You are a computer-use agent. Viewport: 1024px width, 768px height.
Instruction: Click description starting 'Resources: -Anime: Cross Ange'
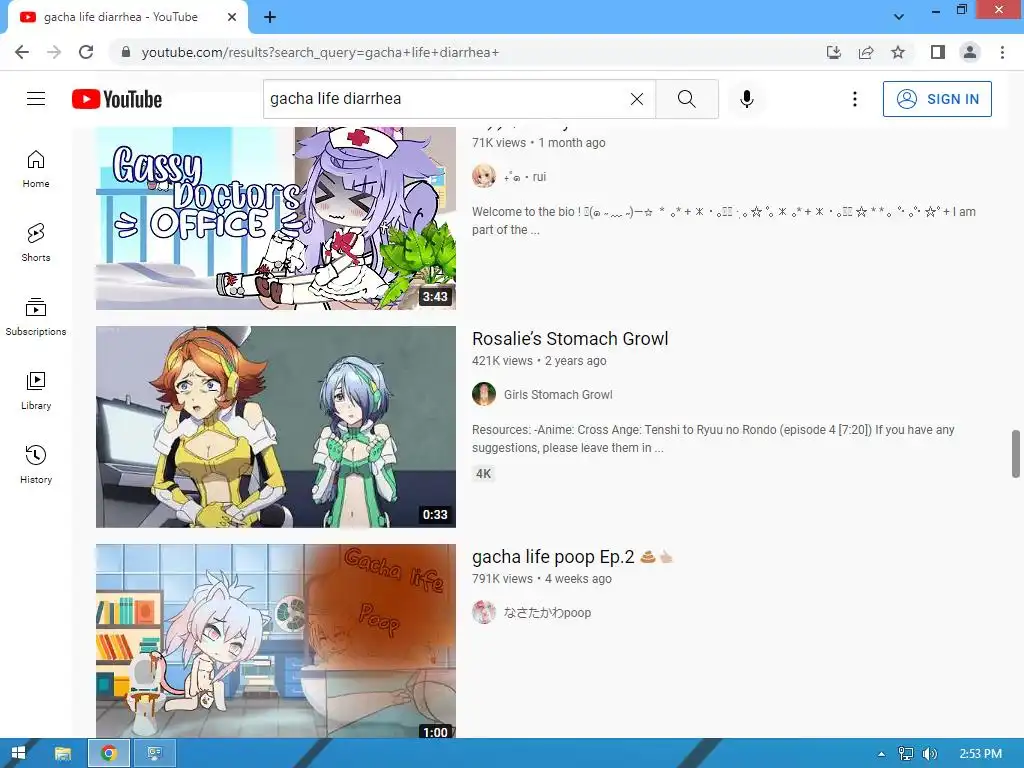pos(713,439)
